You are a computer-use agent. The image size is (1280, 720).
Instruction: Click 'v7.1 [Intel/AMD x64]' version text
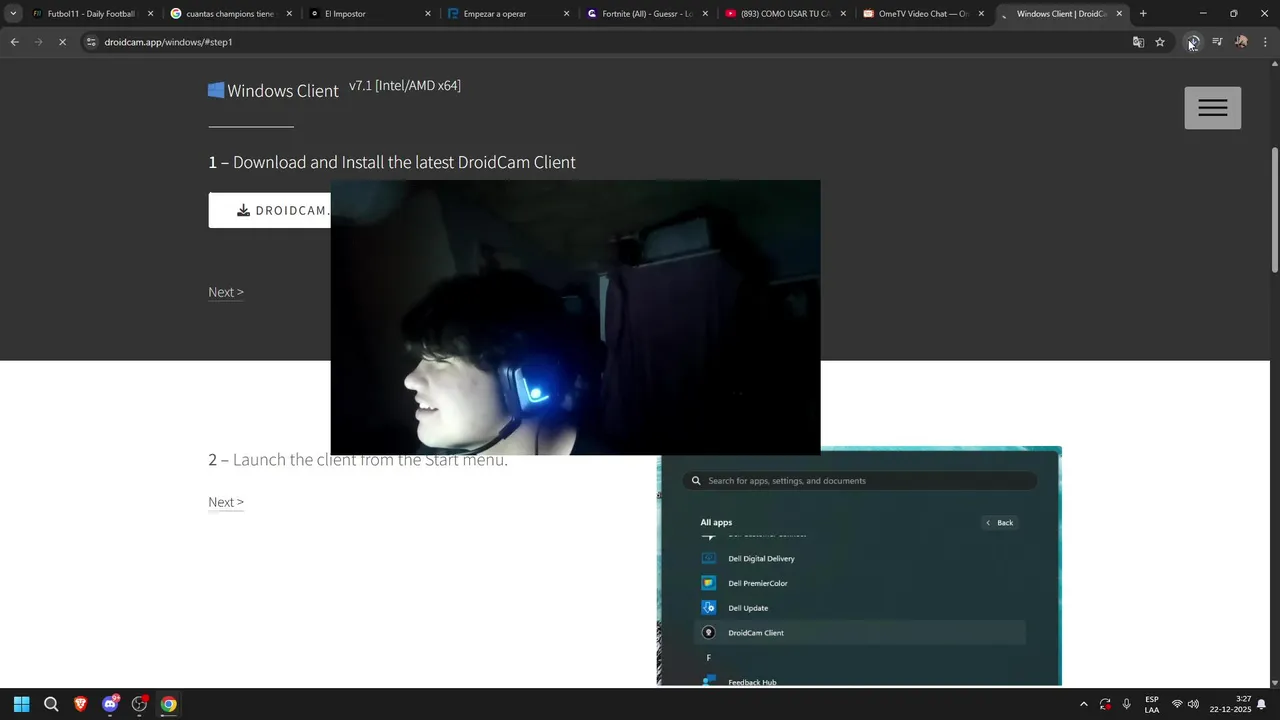point(405,85)
